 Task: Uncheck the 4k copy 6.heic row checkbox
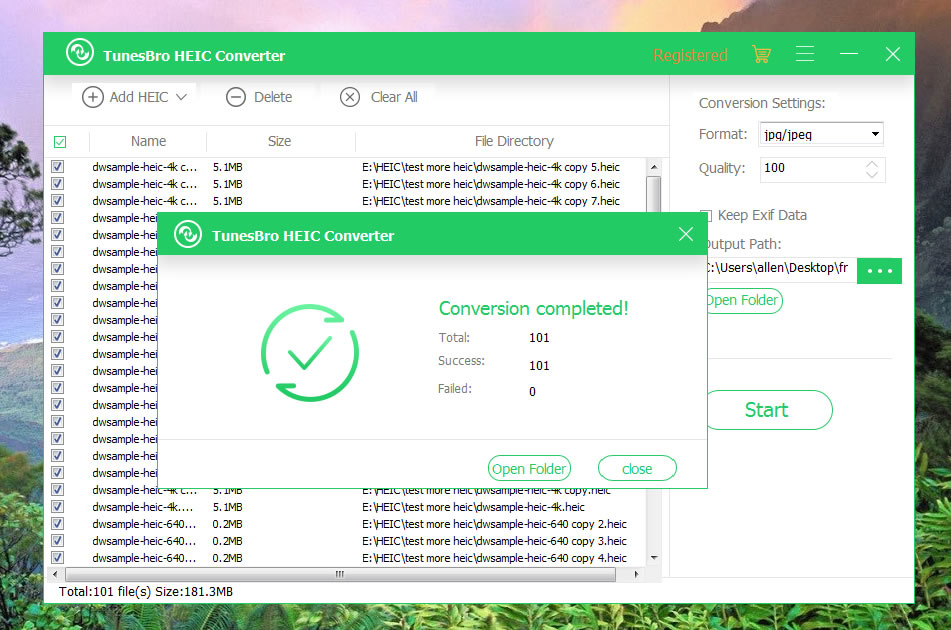pyautogui.click(x=58, y=184)
